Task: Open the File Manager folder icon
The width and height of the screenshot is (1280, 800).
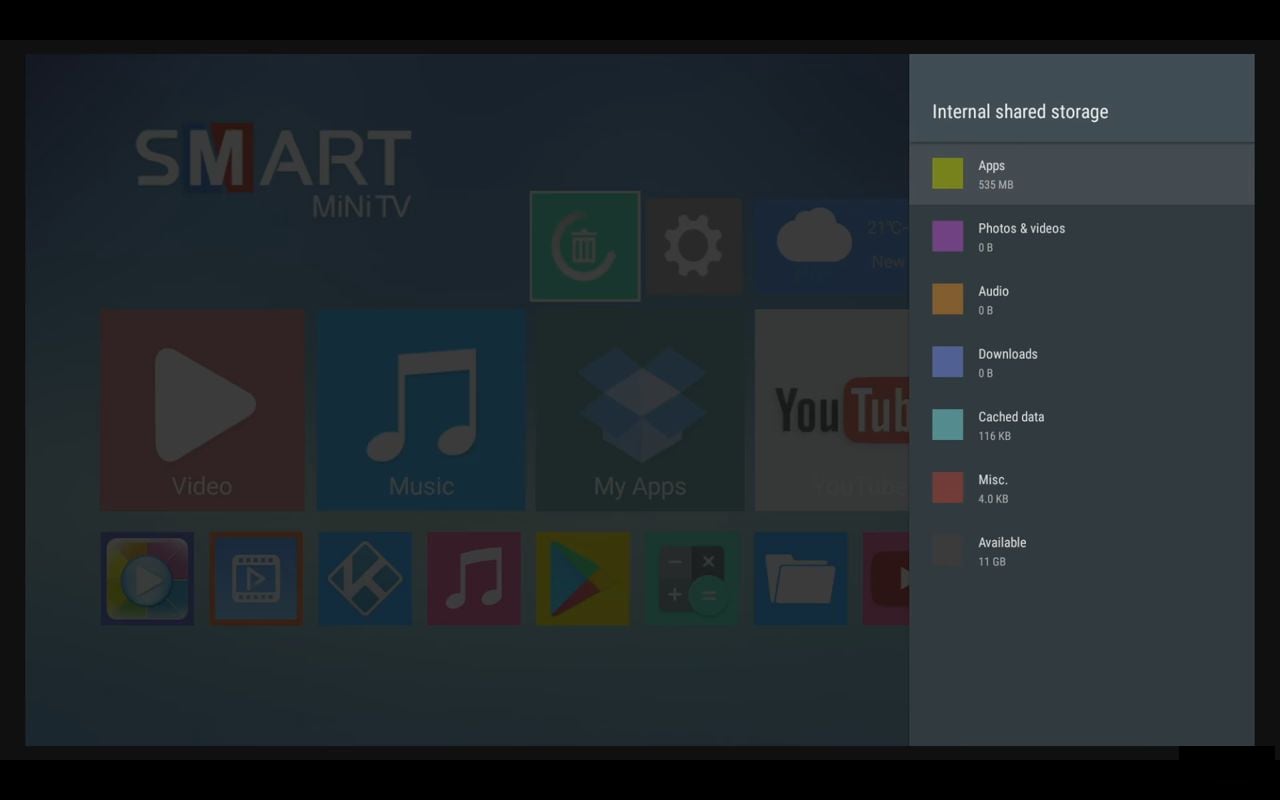Action: [801, 578]
